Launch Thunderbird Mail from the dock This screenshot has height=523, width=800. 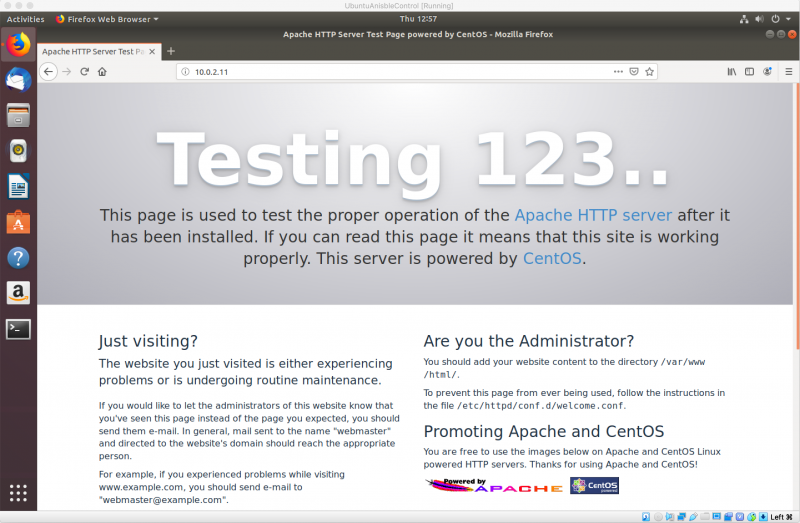[18, 80]
